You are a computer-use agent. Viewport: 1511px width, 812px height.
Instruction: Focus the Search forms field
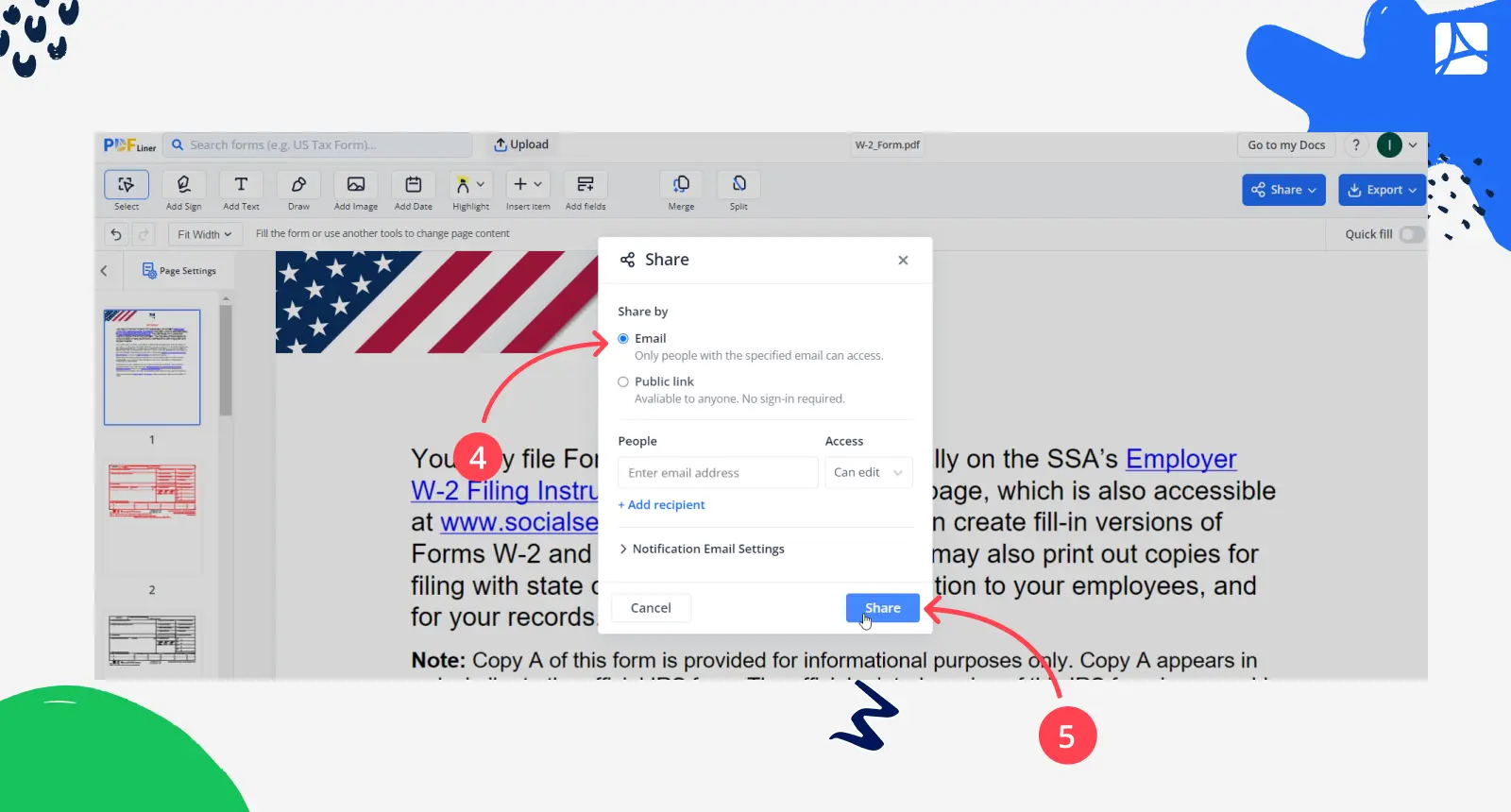[318, 145]
